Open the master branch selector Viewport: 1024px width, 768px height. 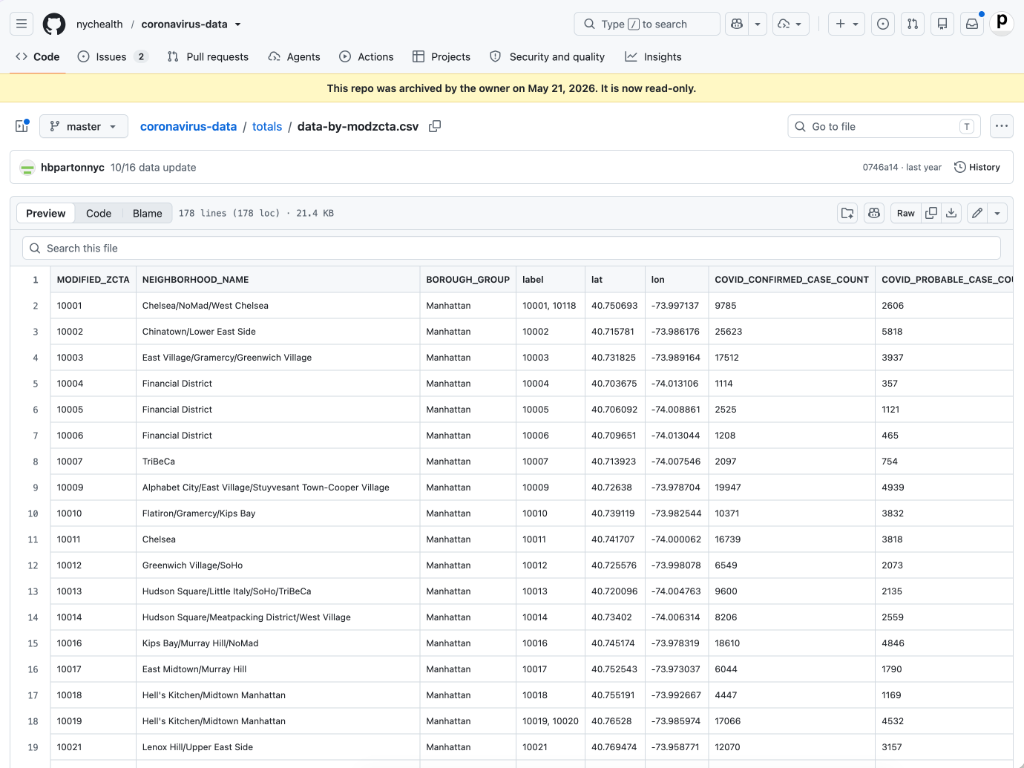(84, 126)
